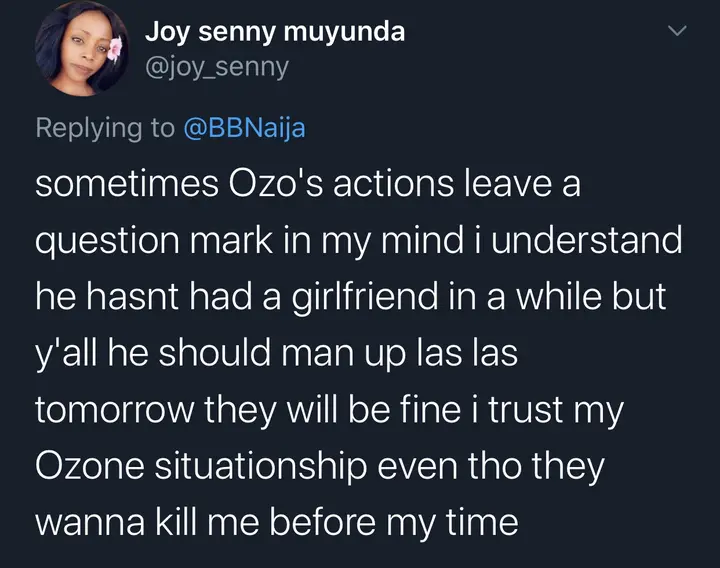Open the @joy_senny handle
This screenshot has height=568, width=720.
point(217,67)
